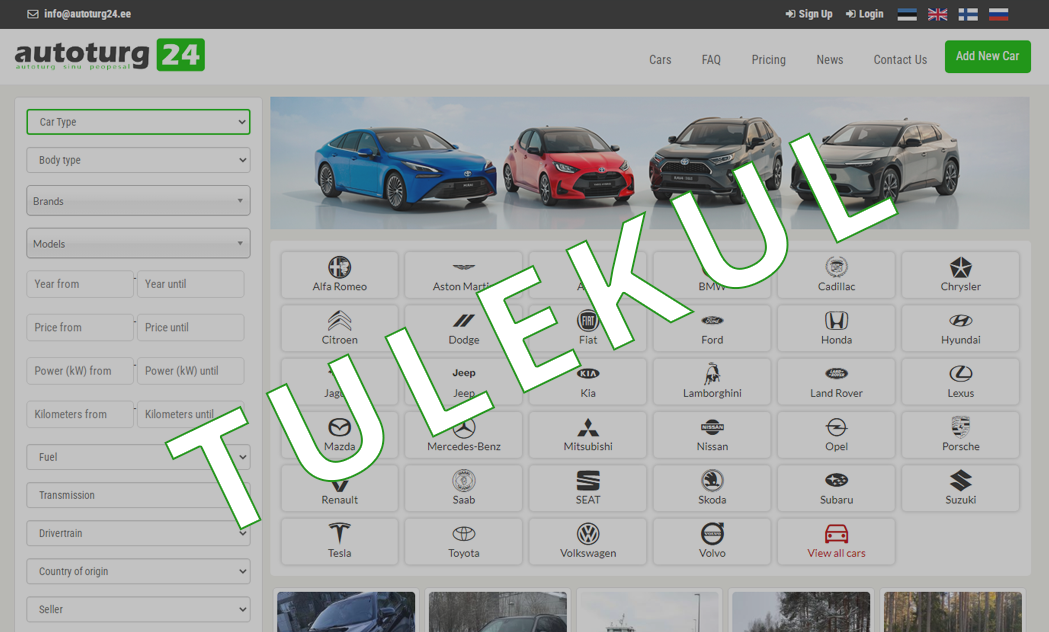This screenshot has width=1049, height=632.
Task: Open the Nissan brand listing
Action: tap(712, 435)
